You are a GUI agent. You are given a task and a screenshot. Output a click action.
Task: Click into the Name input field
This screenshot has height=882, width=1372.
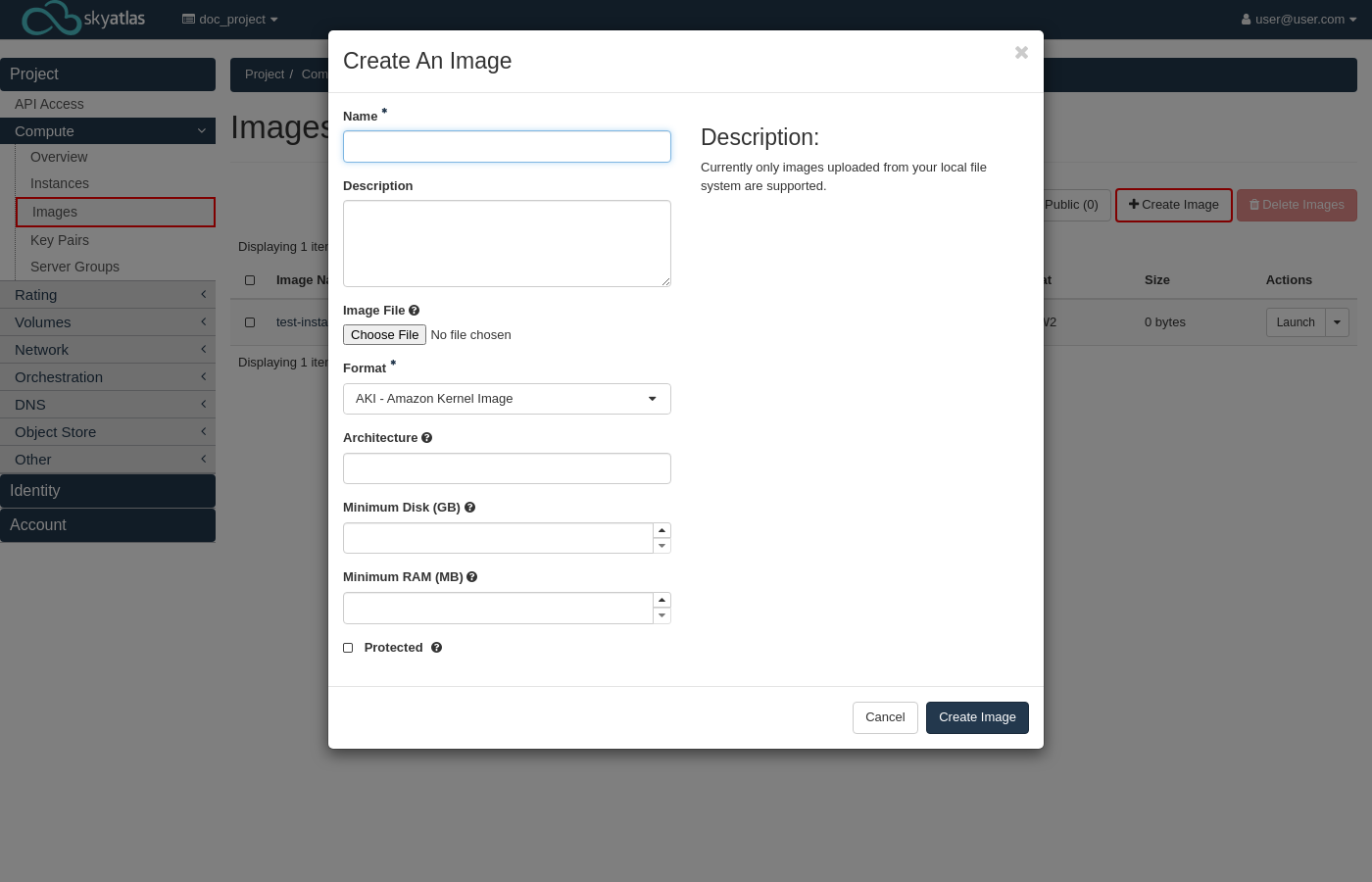point(507,147)
